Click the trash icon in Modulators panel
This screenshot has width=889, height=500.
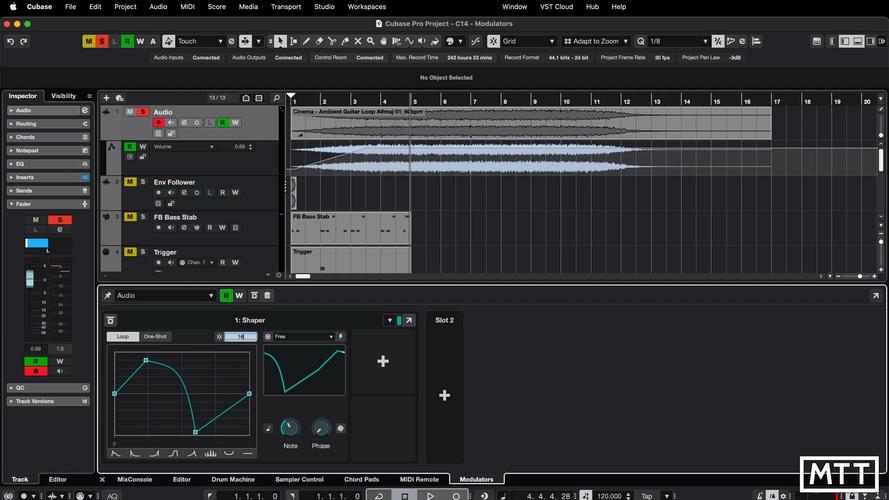[267, 296]
